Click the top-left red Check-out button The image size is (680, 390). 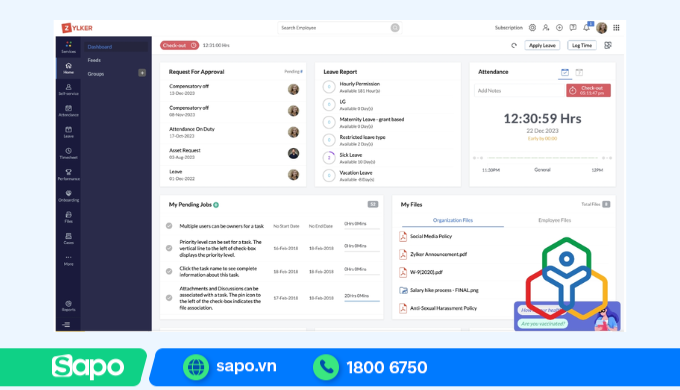[x=179, y=45]
